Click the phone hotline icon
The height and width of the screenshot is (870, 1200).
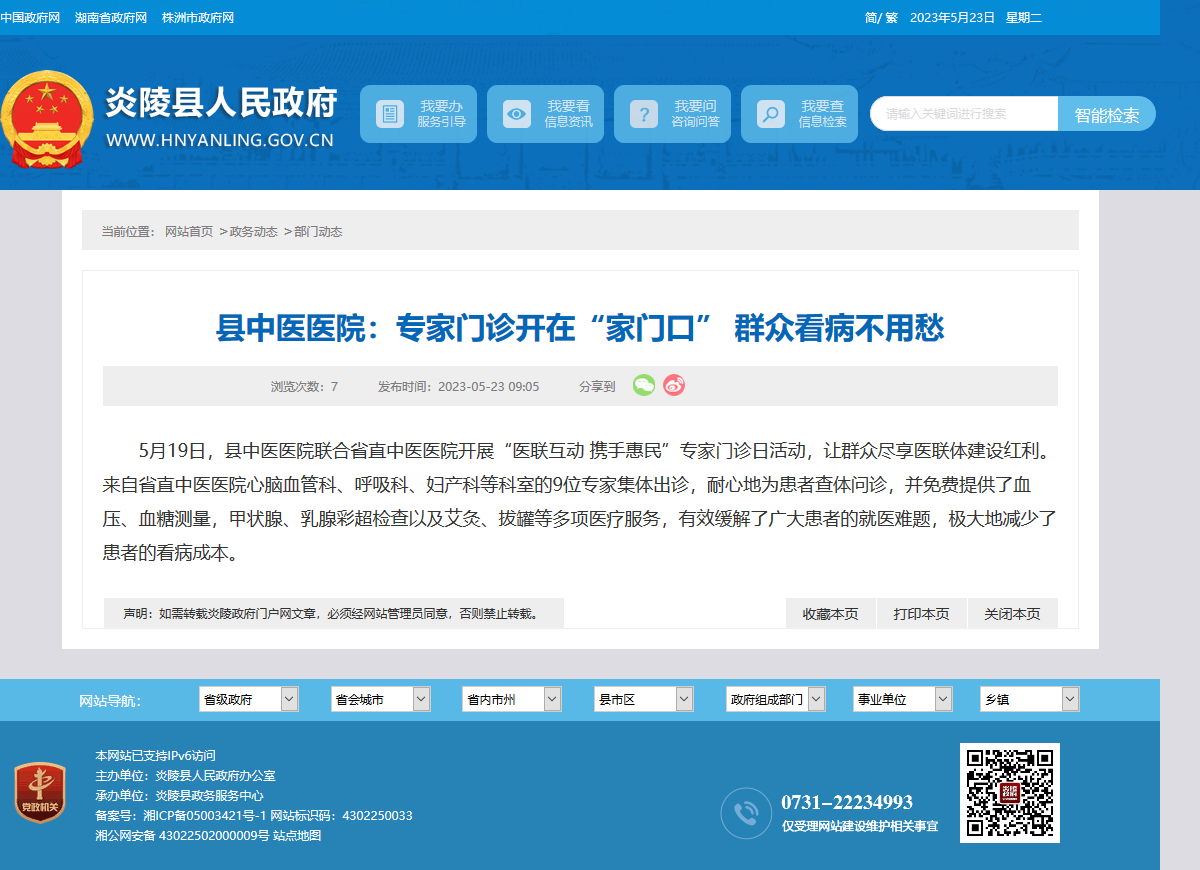(x=746, y=813)
